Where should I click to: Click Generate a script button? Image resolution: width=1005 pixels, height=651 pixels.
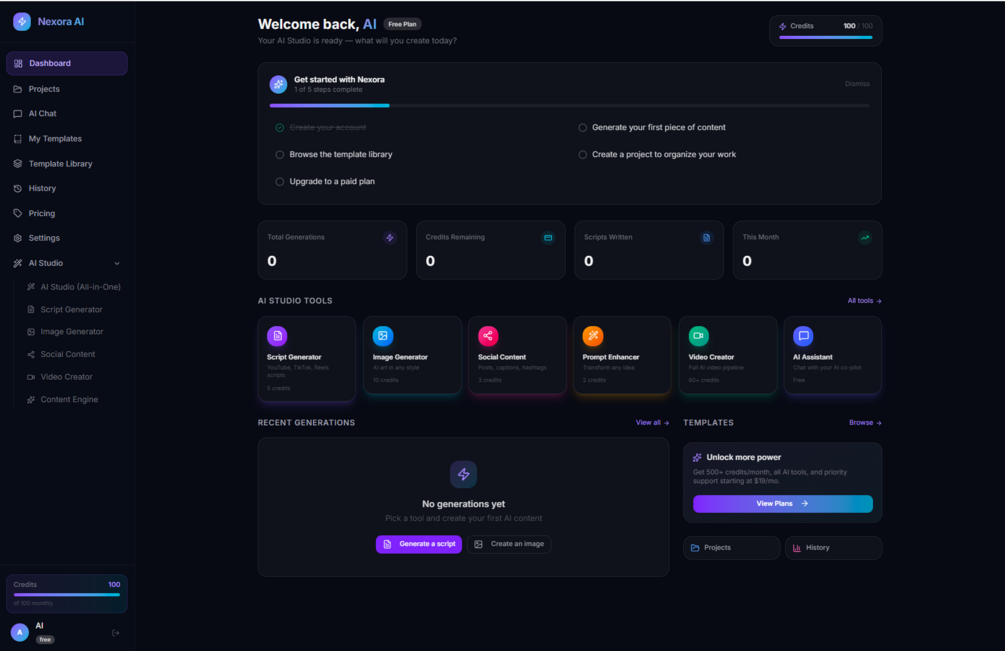click(419, 544)
